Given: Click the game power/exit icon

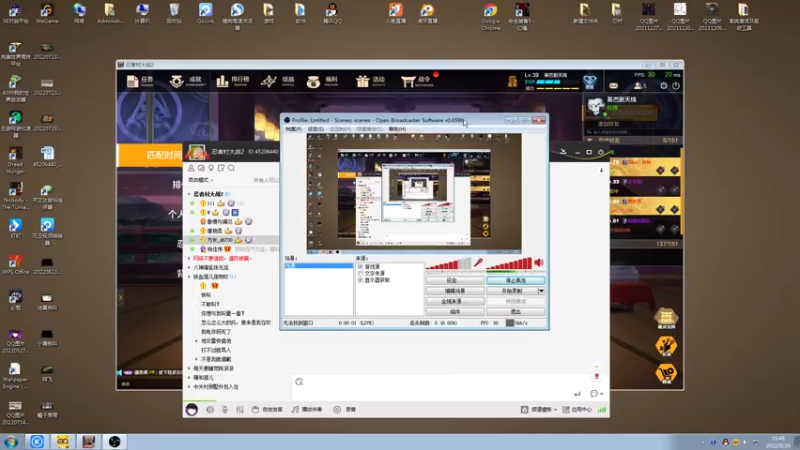Looking at the screenshot, I should (676, 86).
